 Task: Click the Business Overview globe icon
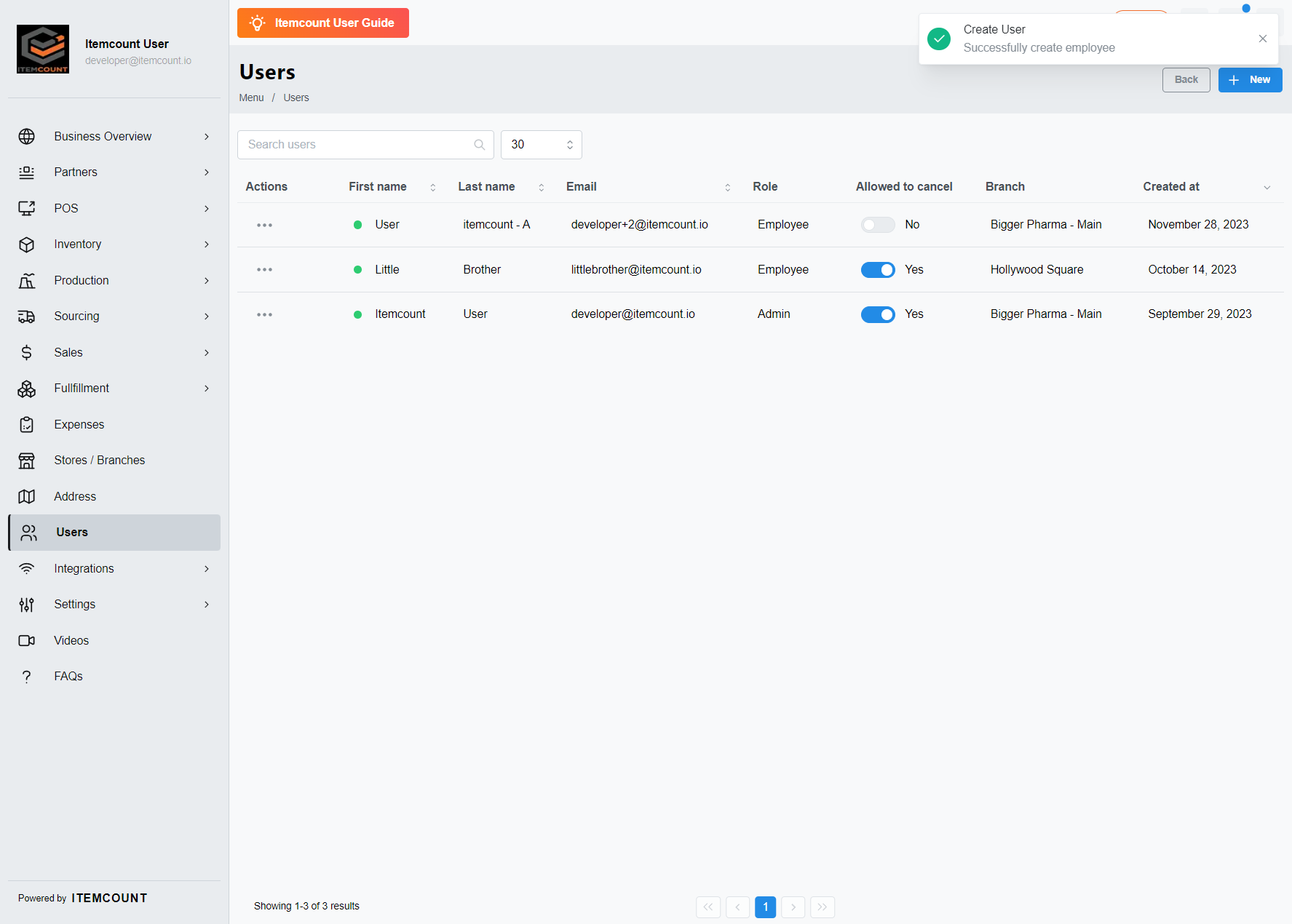pyautogui.click(x=27, y=137)
